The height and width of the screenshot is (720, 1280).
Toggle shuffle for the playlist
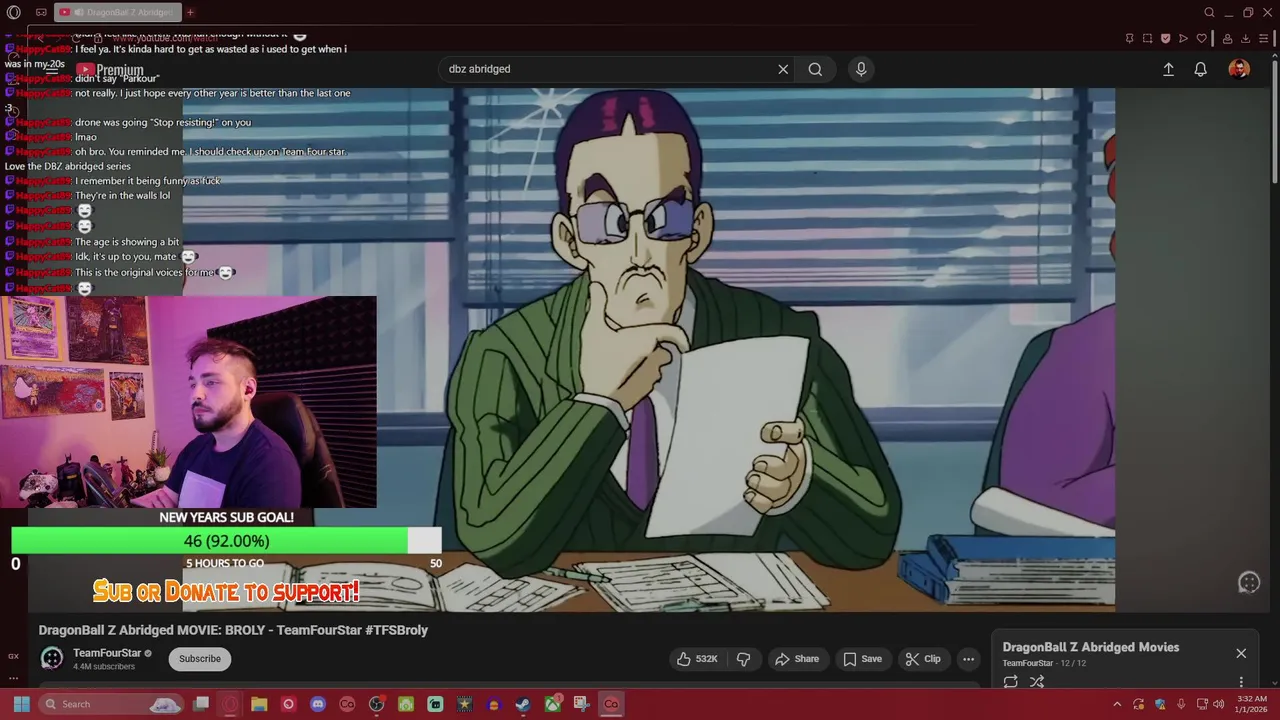1037,682
